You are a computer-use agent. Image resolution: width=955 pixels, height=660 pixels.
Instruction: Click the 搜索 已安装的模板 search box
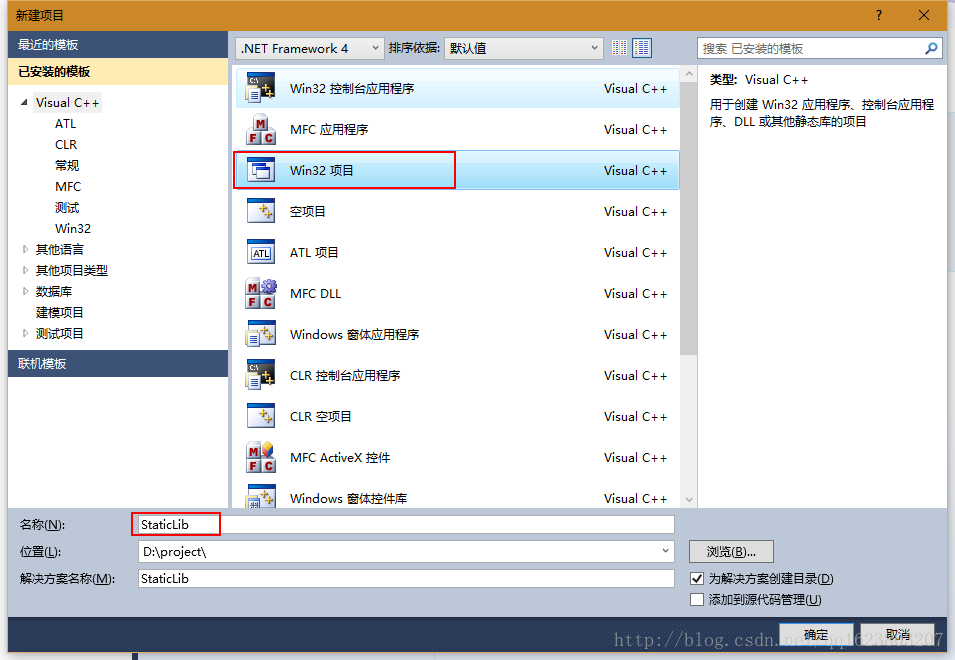click(819, 48)
